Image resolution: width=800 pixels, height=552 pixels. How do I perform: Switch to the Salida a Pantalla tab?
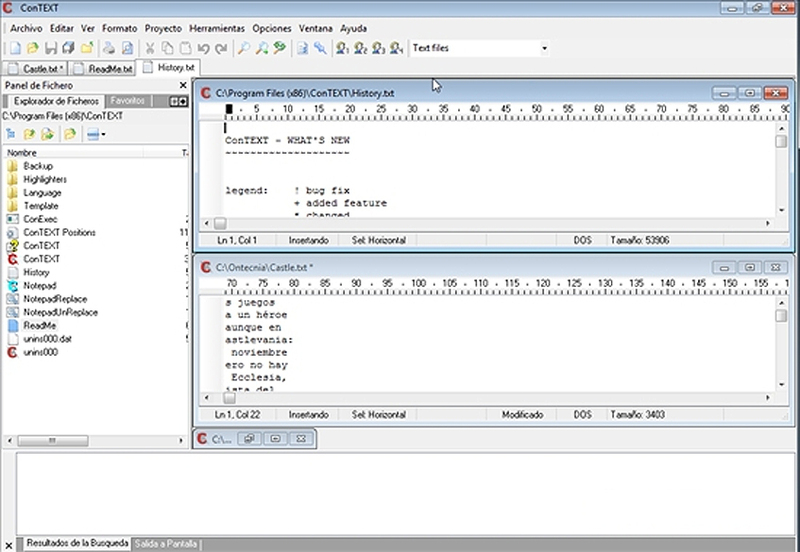166,544
